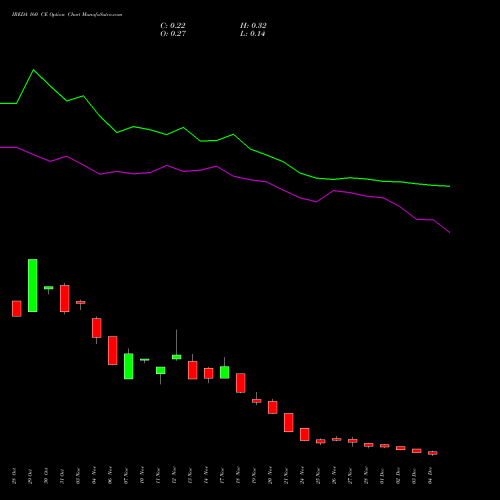Select the red candle for 28 Oct
The image size is (500, 500).
17,309
